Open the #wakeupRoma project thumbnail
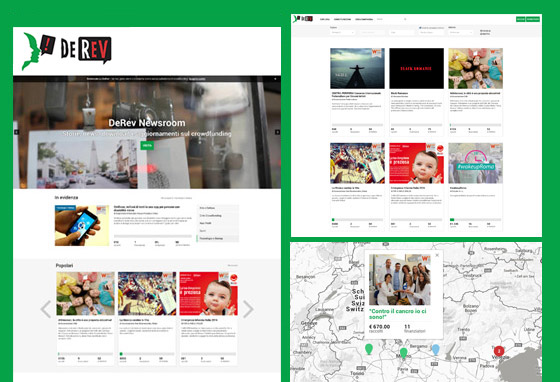This screenshot has width=560, height=382. coord(475,163)
